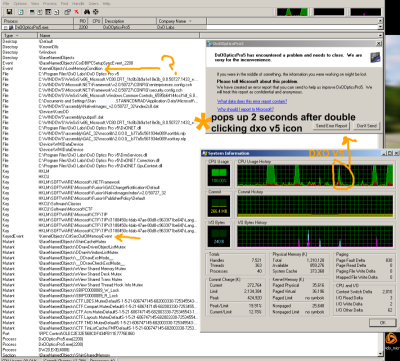Select the security.config.cch file row
Viewport: 400px width, 361px height.
coord(102,90)
